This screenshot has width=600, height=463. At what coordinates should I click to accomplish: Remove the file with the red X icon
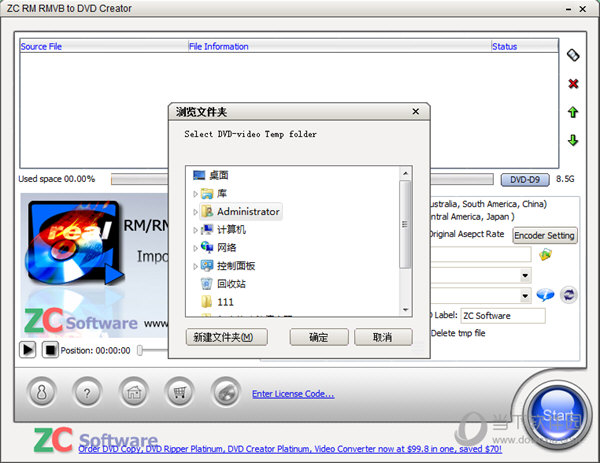coord(573,83)
